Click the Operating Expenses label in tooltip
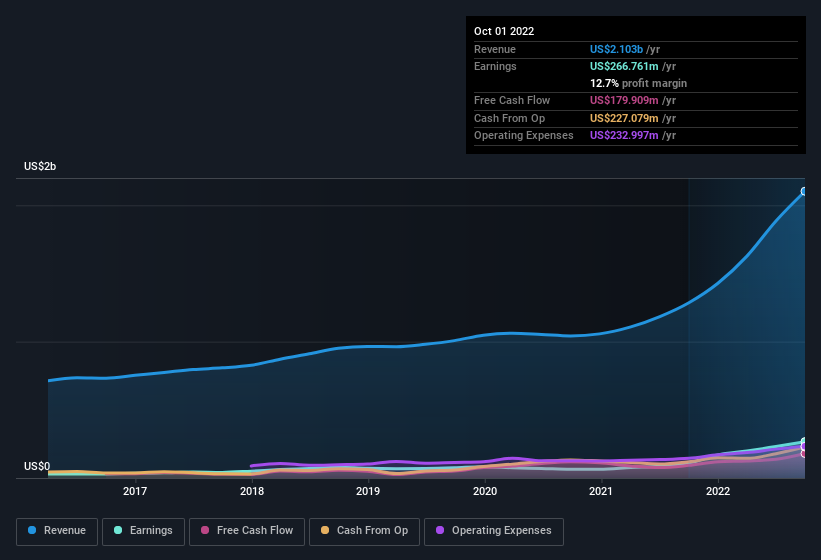 tap(524, 136)
